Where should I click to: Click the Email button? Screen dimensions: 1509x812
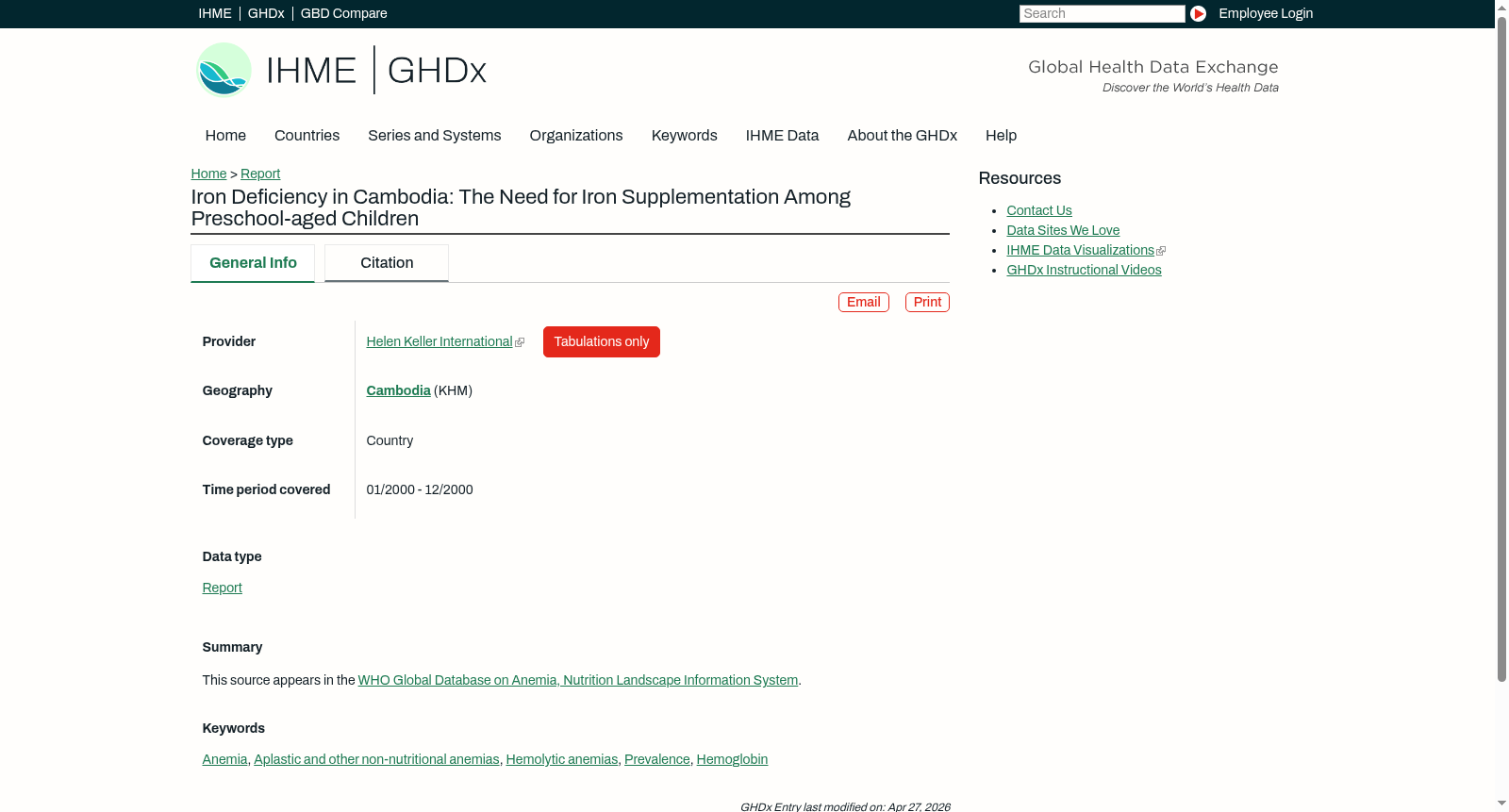[x=864, y=302]
